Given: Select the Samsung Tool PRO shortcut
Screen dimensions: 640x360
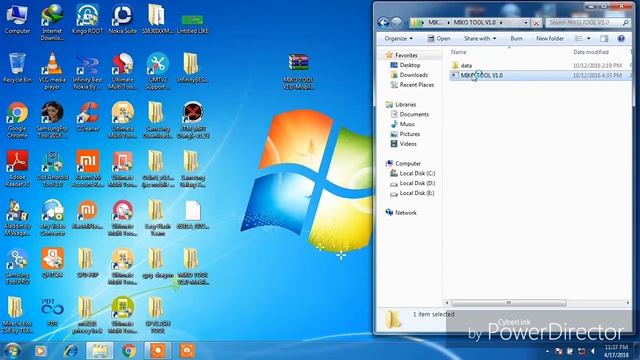Looking at the screenshot, I should tap(17, 267).
